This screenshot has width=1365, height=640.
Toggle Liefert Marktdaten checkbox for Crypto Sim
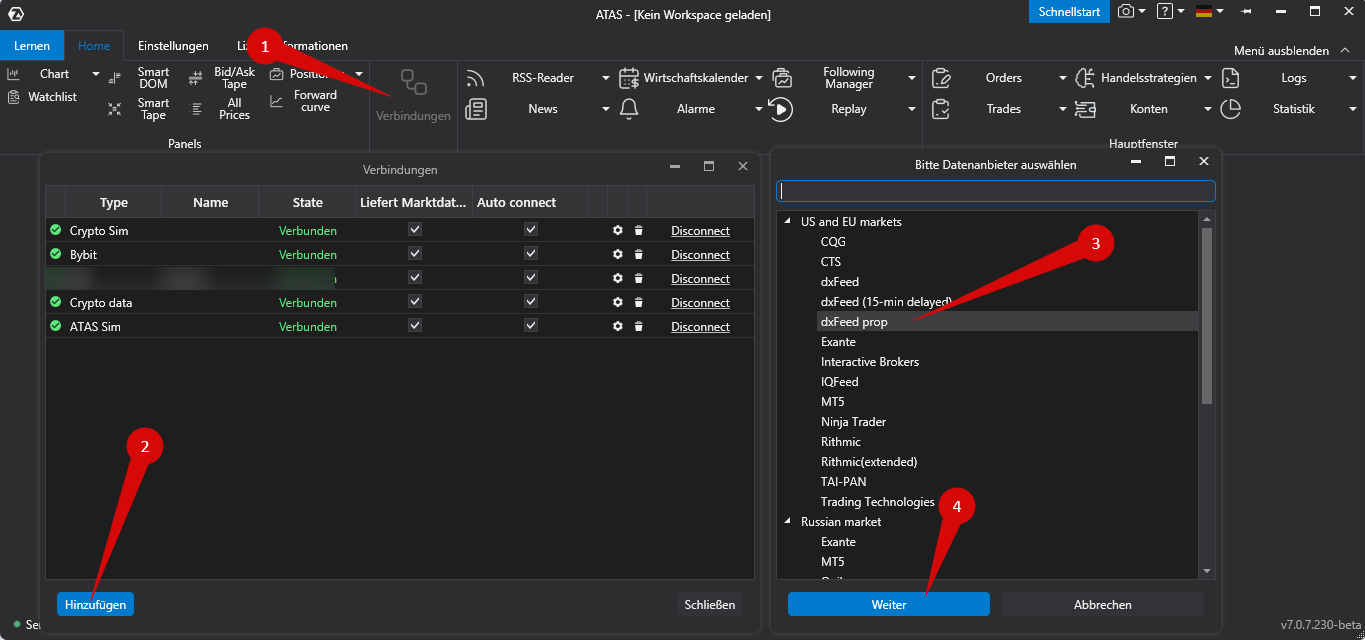pos(415,229)
